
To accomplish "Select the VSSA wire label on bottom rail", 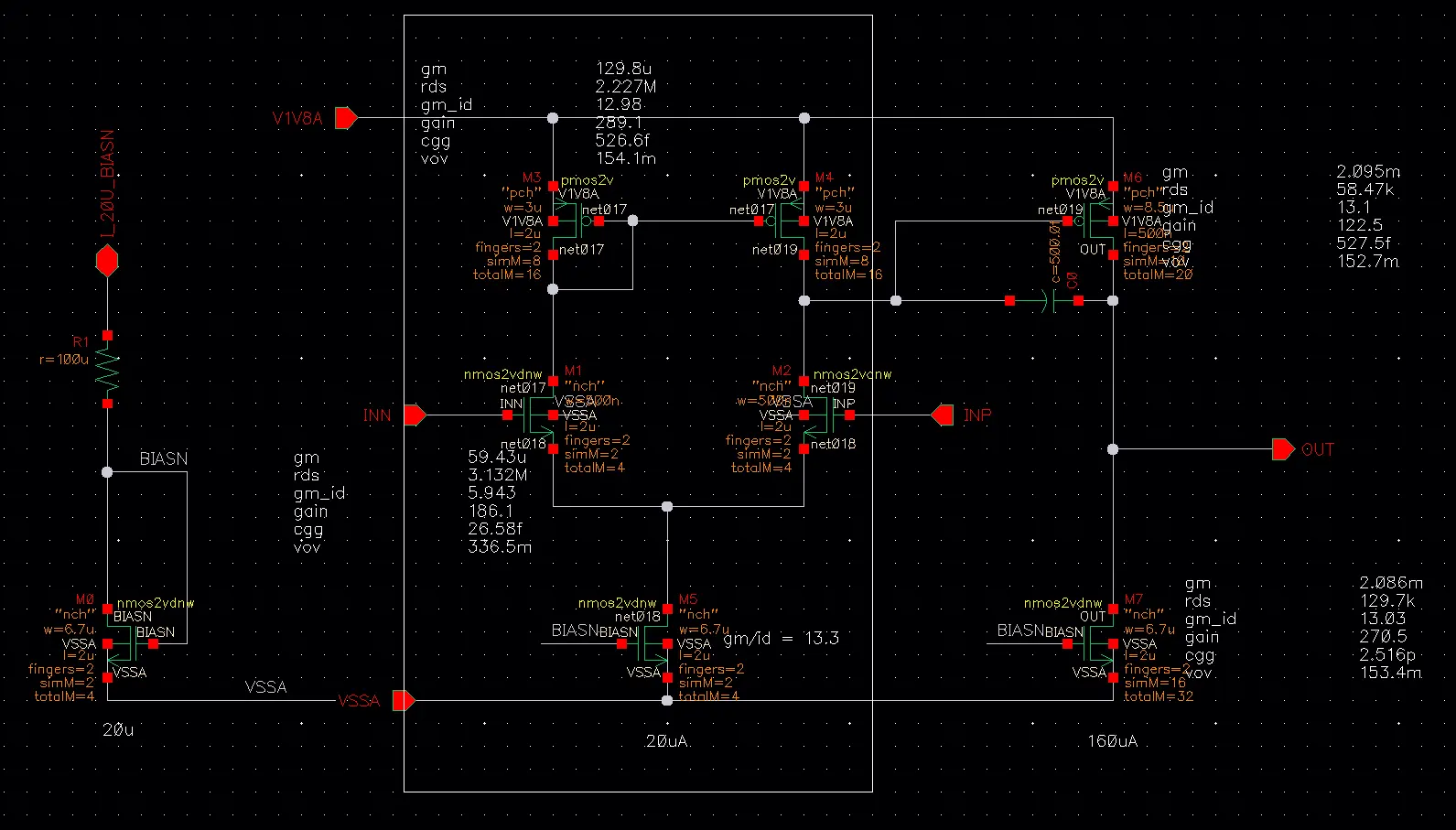I will tap(265, 687).
